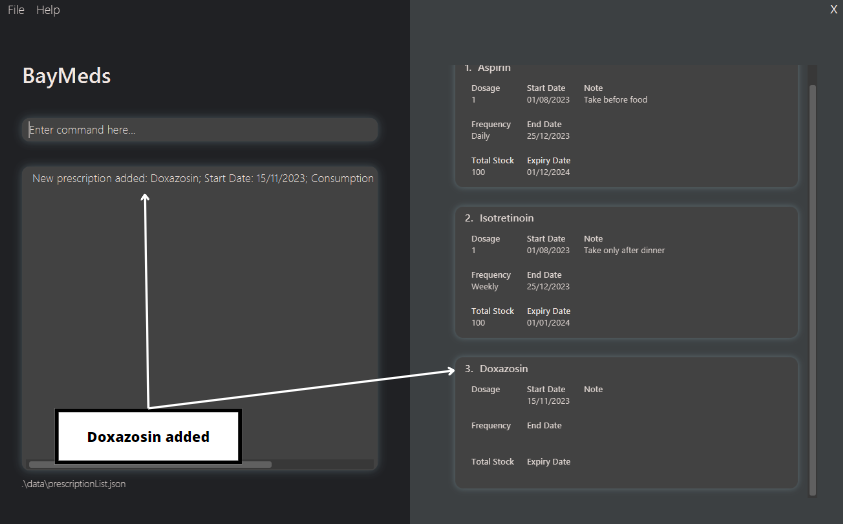Click the Doxazosin 'Expiry Date' label
Viewport: 843px width, 524px height.
(548, 462)
